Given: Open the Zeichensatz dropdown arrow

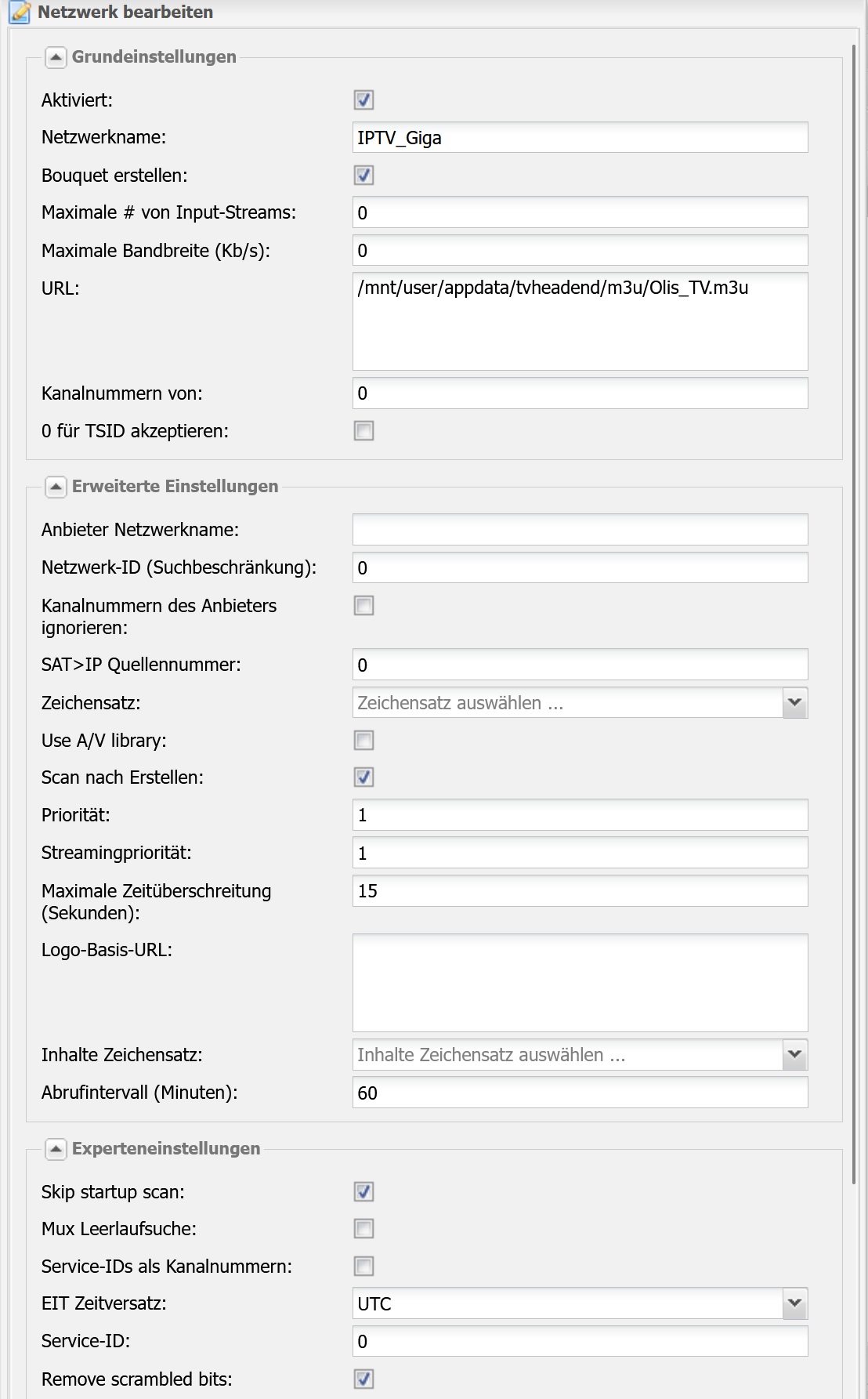Looking at the screenshot, I should [x=795, y=703].
